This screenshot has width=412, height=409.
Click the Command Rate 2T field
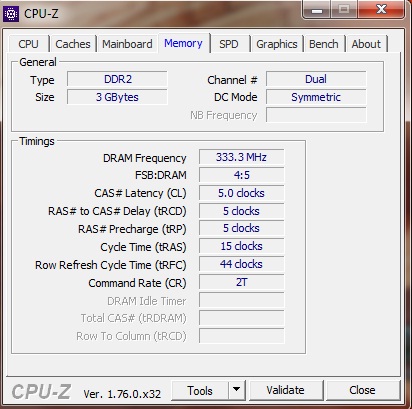tap(242, 282)
